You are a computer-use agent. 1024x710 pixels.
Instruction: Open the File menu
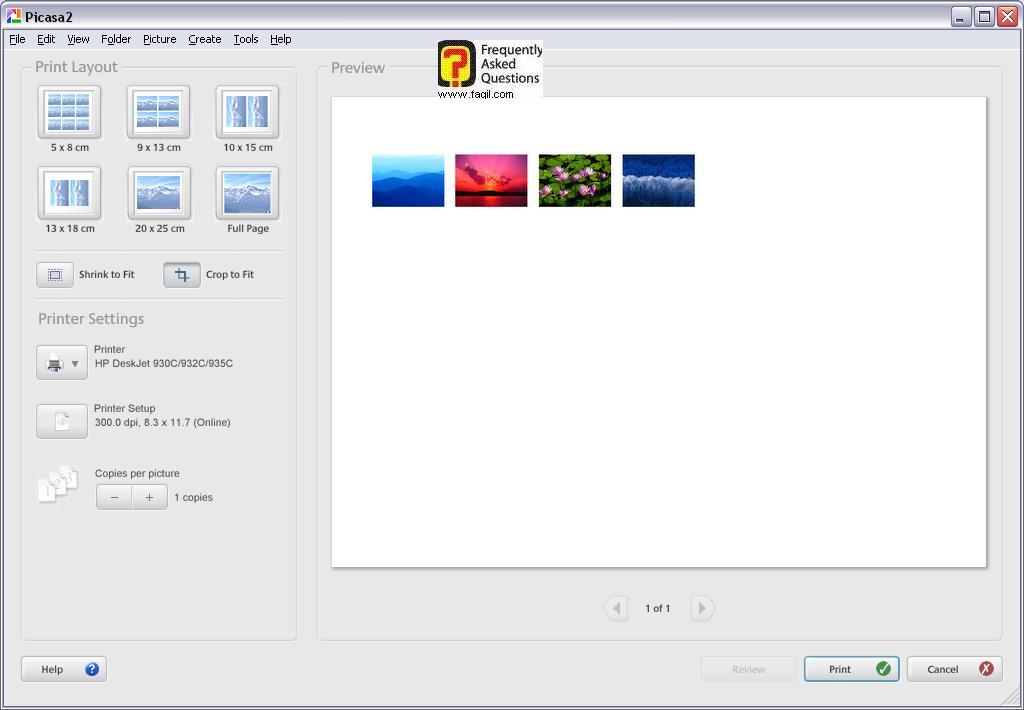[17, 39]
